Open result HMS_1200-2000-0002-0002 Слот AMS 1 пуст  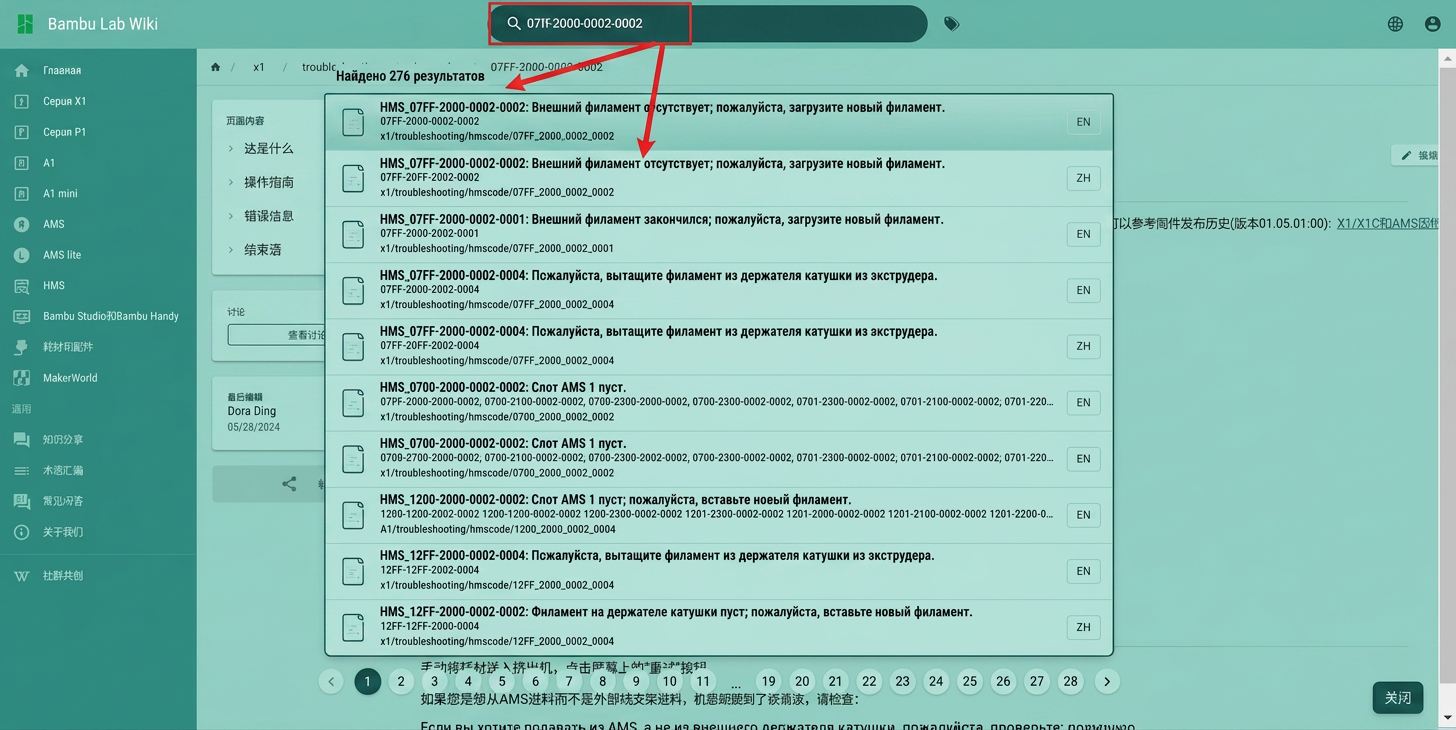(719, 514)
